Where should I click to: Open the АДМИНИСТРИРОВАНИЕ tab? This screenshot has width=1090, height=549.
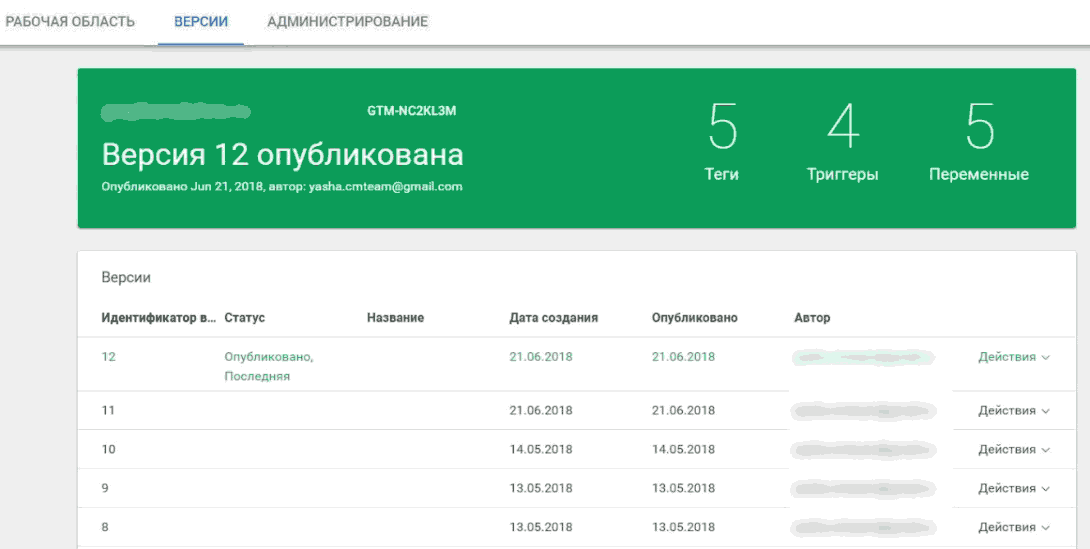click(348, 22)
